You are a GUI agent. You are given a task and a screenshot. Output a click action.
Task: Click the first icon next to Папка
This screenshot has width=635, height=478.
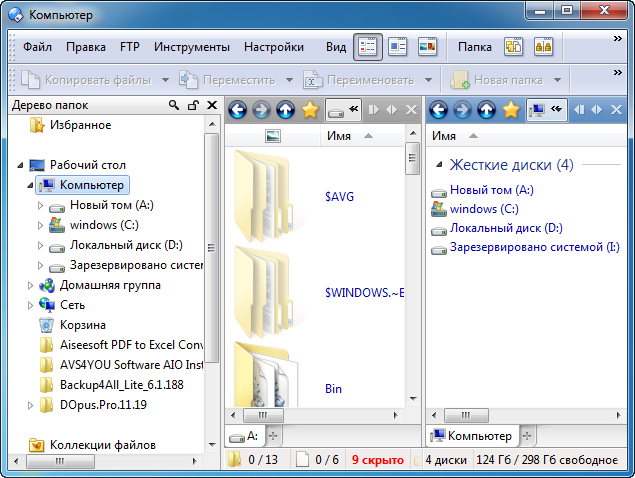(x=513, y=46)
